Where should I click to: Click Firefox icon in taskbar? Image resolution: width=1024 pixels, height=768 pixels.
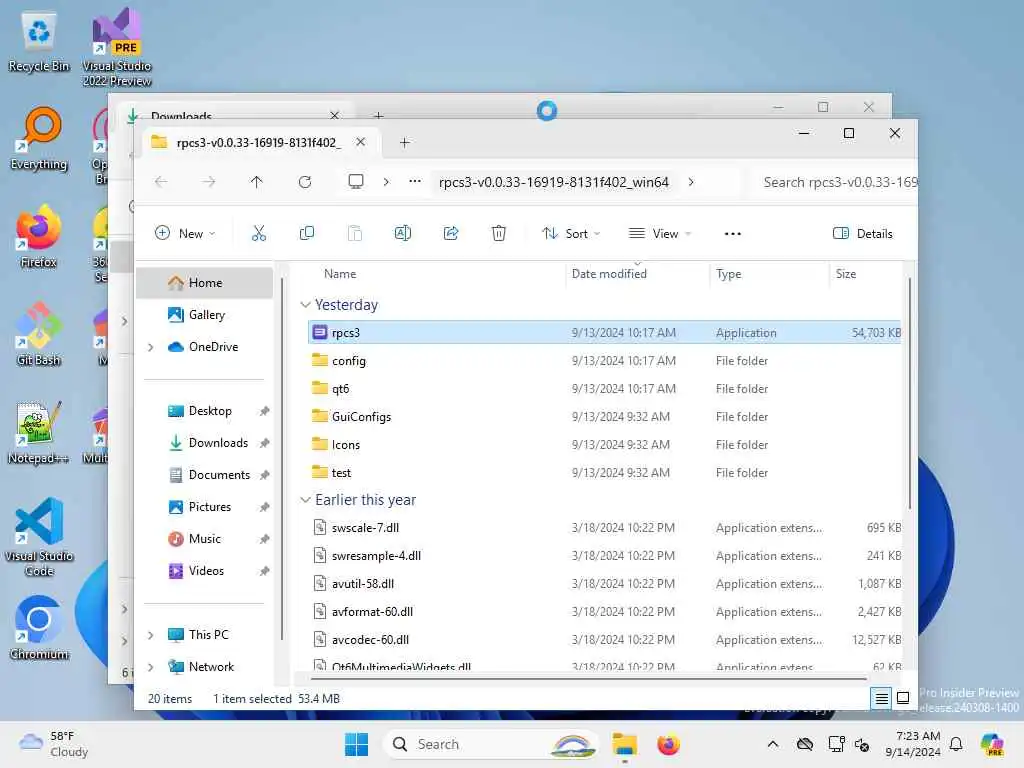[668, 744]
